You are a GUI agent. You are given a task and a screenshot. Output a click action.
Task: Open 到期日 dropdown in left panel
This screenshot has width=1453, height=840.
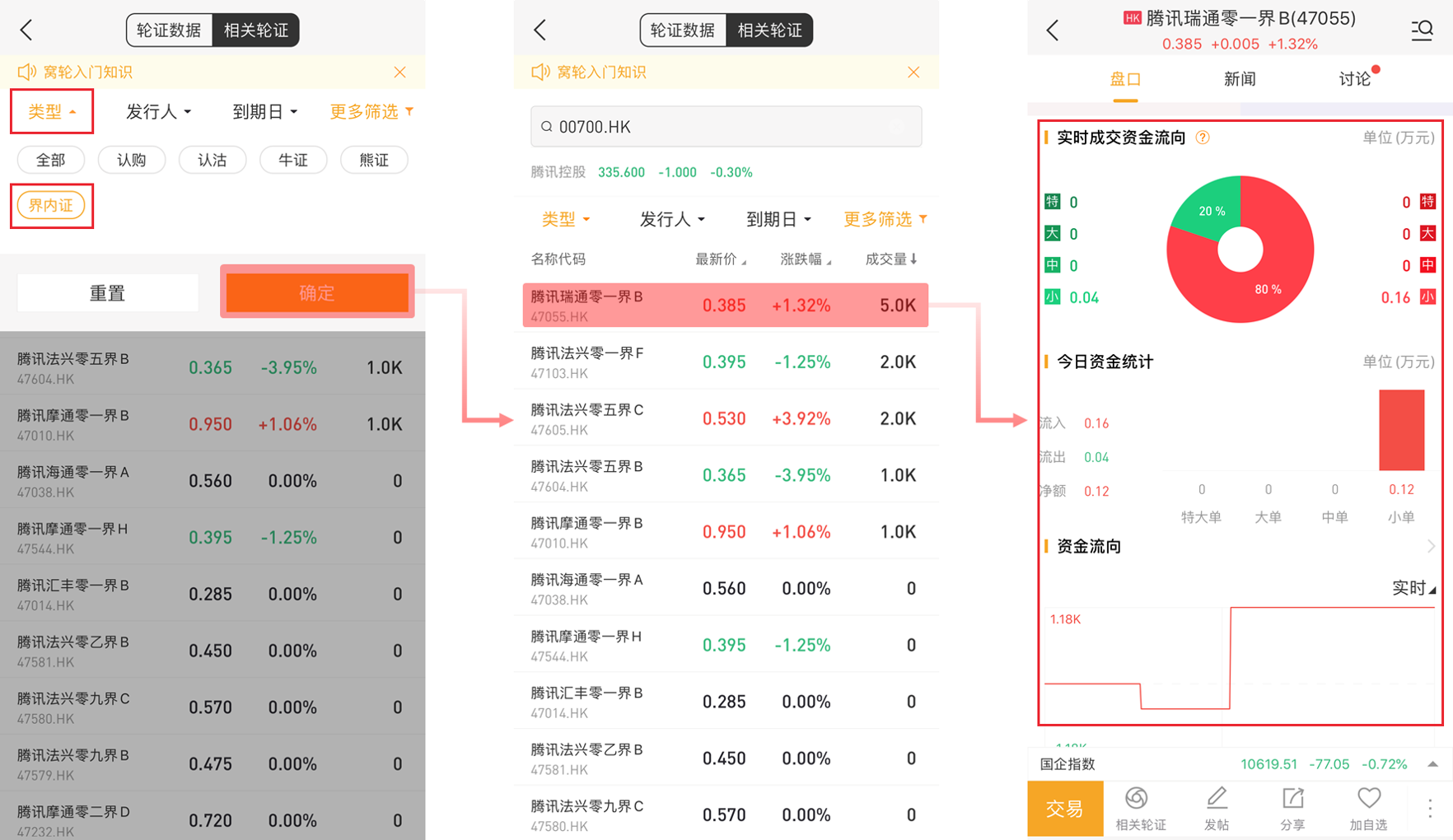[x=264, y=111]
